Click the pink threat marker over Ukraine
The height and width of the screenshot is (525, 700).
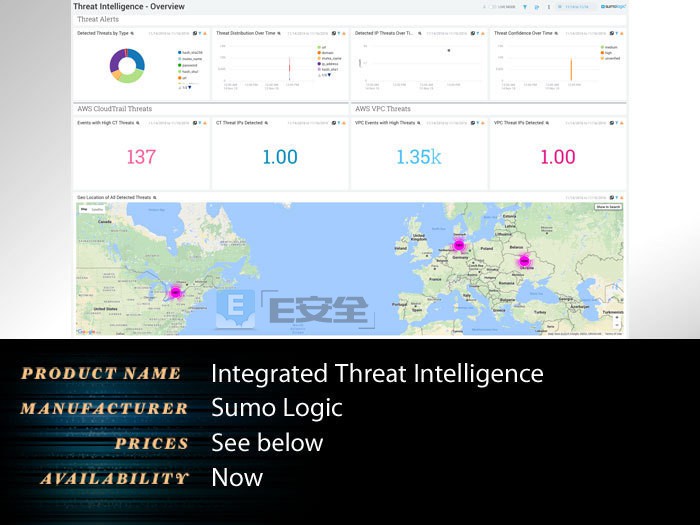tap(525, 261)
